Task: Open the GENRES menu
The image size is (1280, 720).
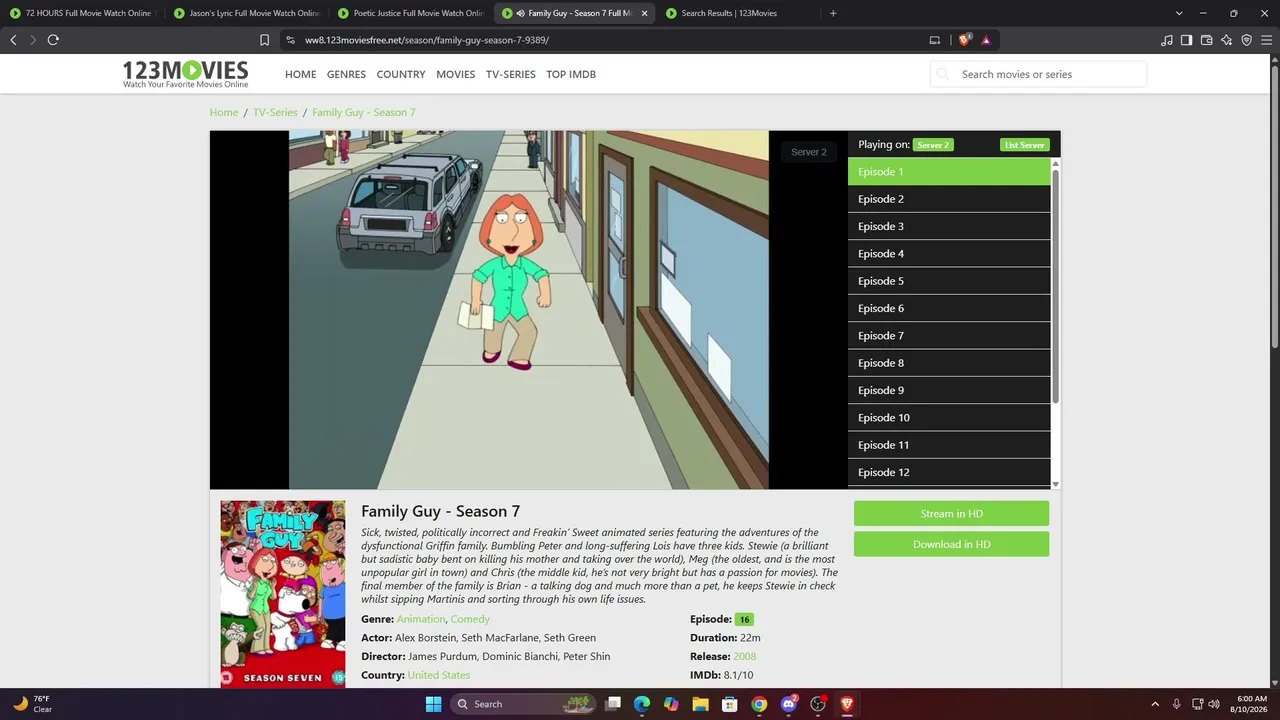Action: (x=346, y=74)
